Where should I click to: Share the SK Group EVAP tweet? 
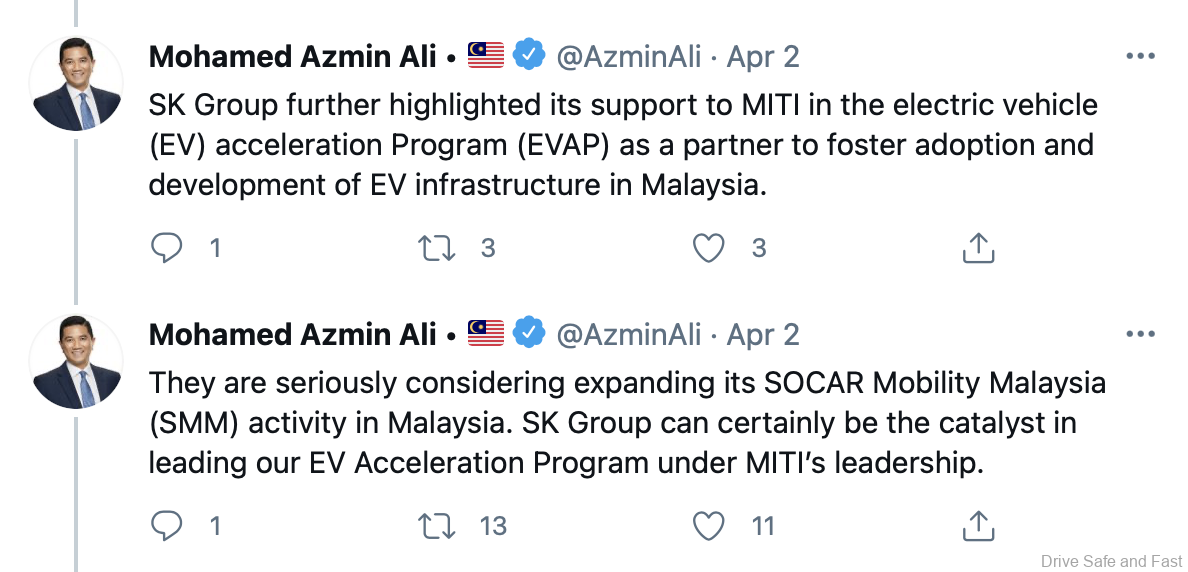pyautogui.click(x=977, y=247)
